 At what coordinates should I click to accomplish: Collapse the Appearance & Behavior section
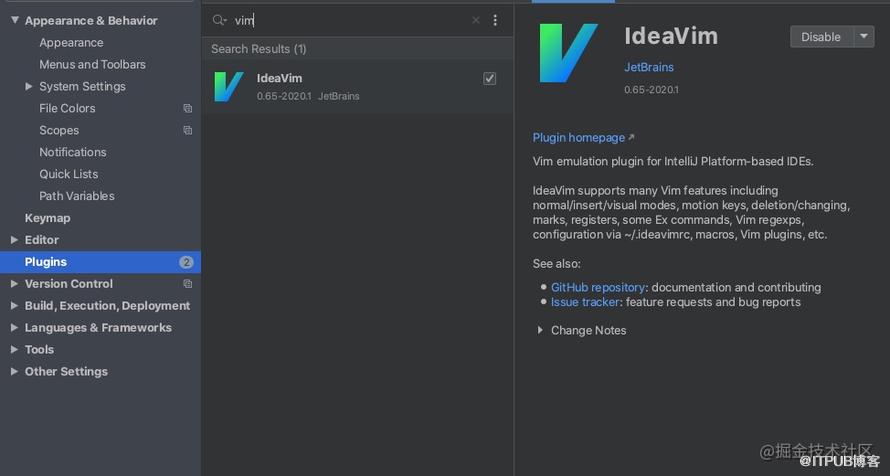[15, 20]
